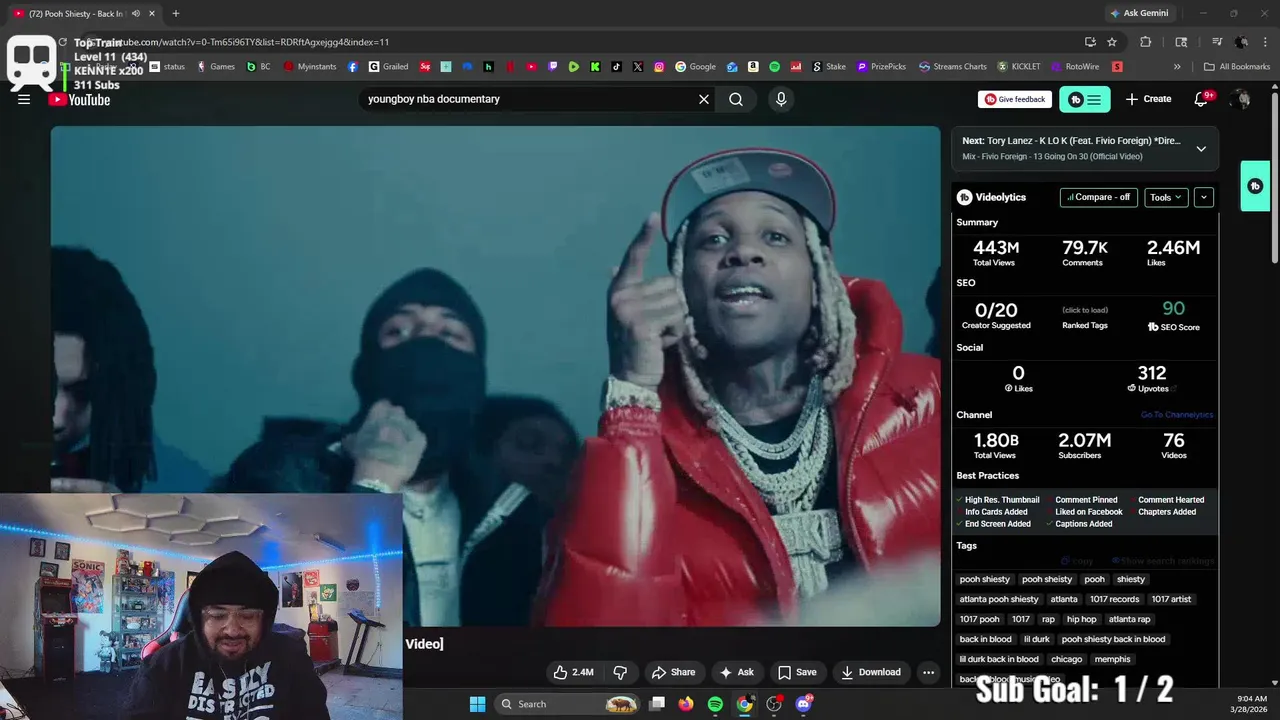1280x720 pixels.
Task: Open the KICKLET bookmark
Action: (x=1019, y=67)
